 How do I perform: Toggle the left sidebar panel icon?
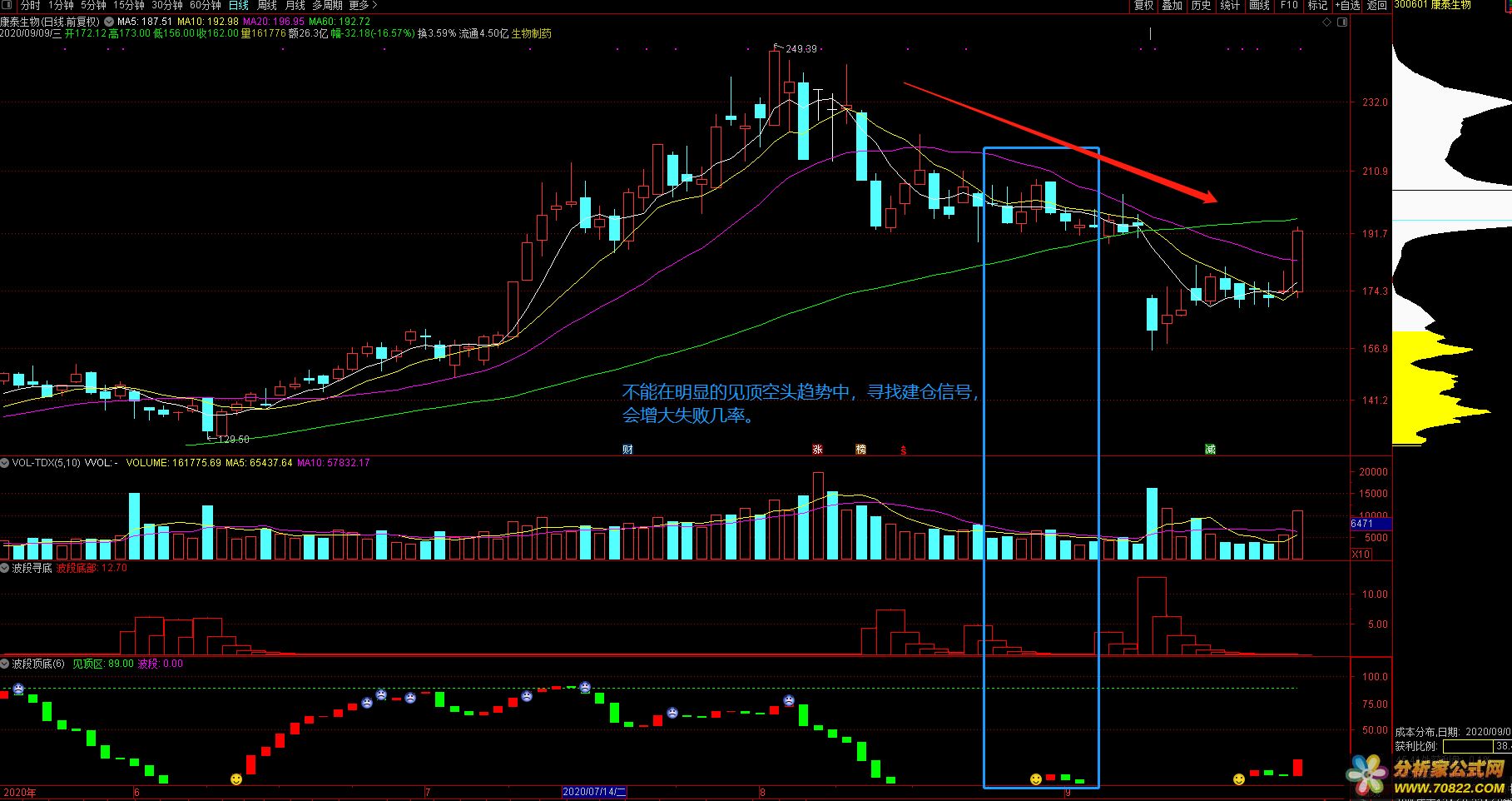8,5
